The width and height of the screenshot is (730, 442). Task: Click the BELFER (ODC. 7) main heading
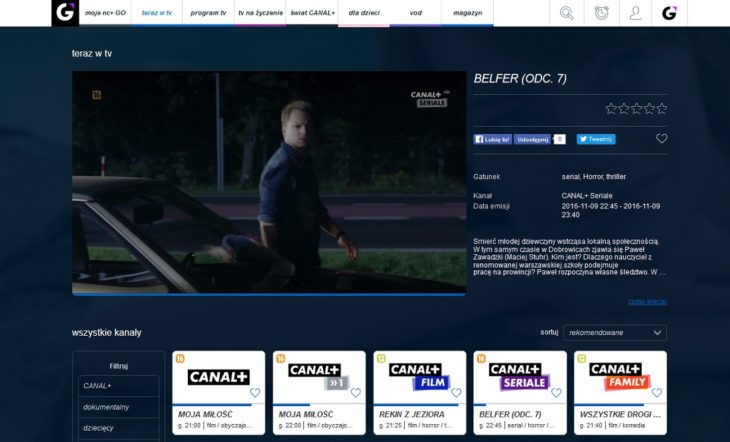click(x=520, y=79)
